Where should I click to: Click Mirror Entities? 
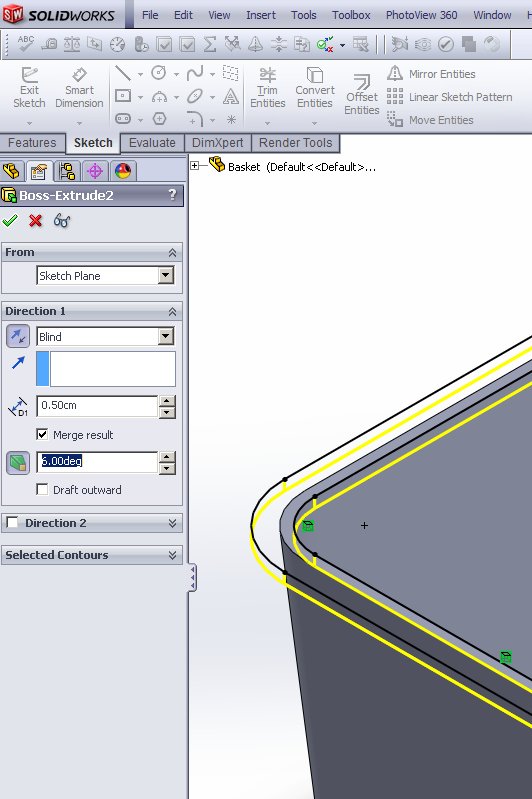[431, 74]
